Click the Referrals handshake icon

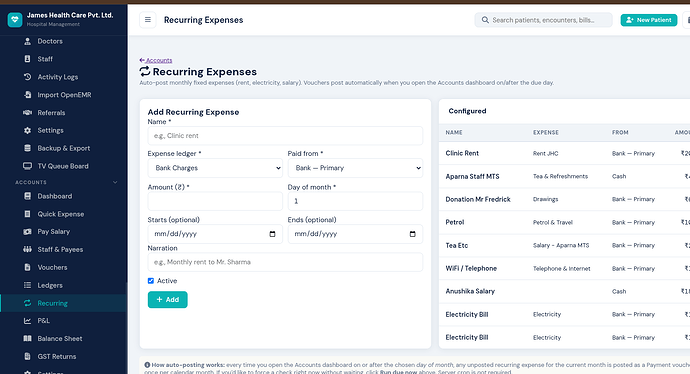(27, 113)
